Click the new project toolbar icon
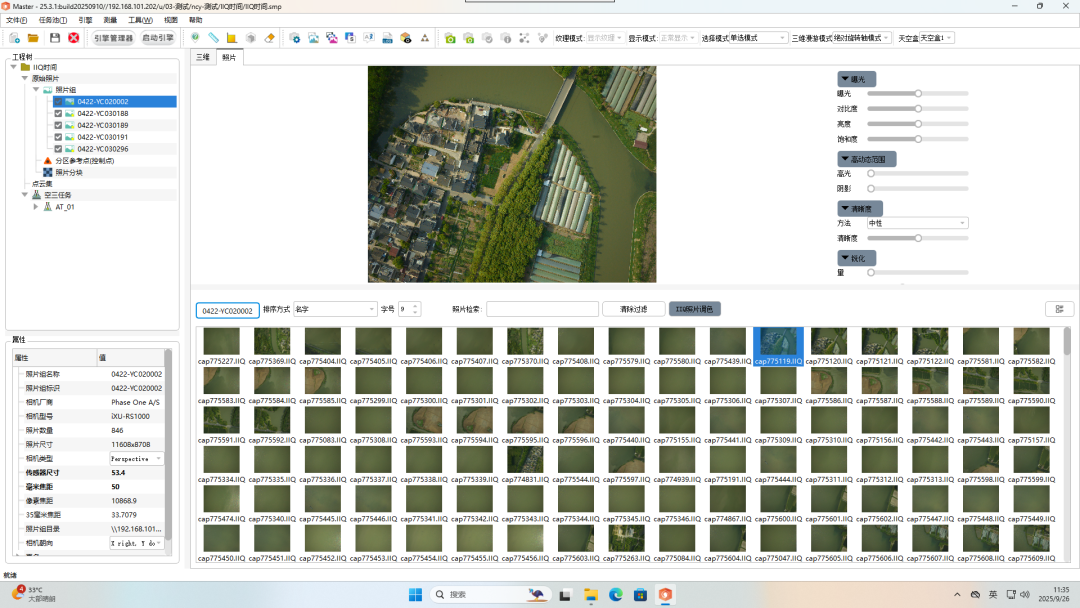1080x608 pixels. pos(14,38)
